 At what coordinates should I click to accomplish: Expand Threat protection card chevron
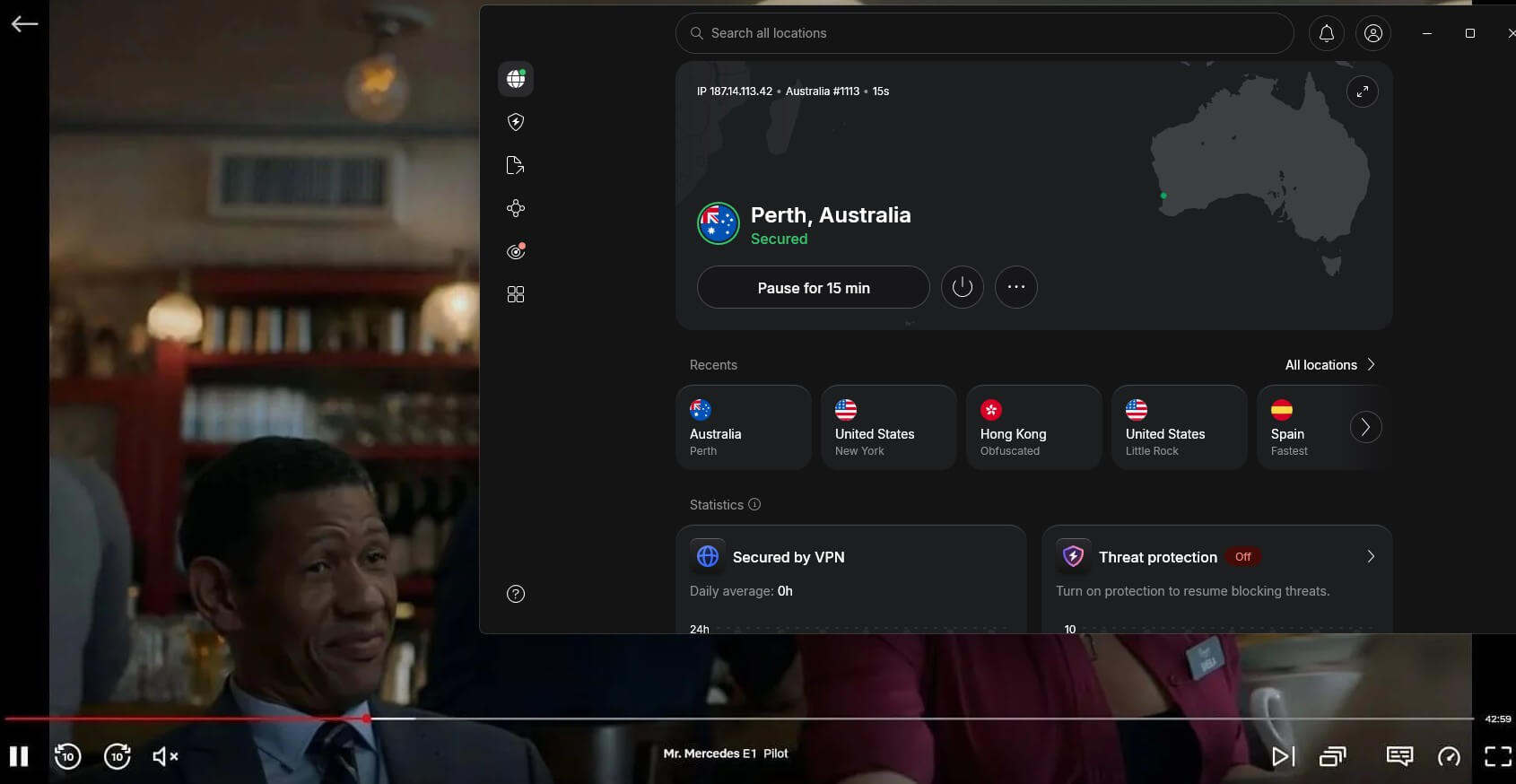[1371, 556]
